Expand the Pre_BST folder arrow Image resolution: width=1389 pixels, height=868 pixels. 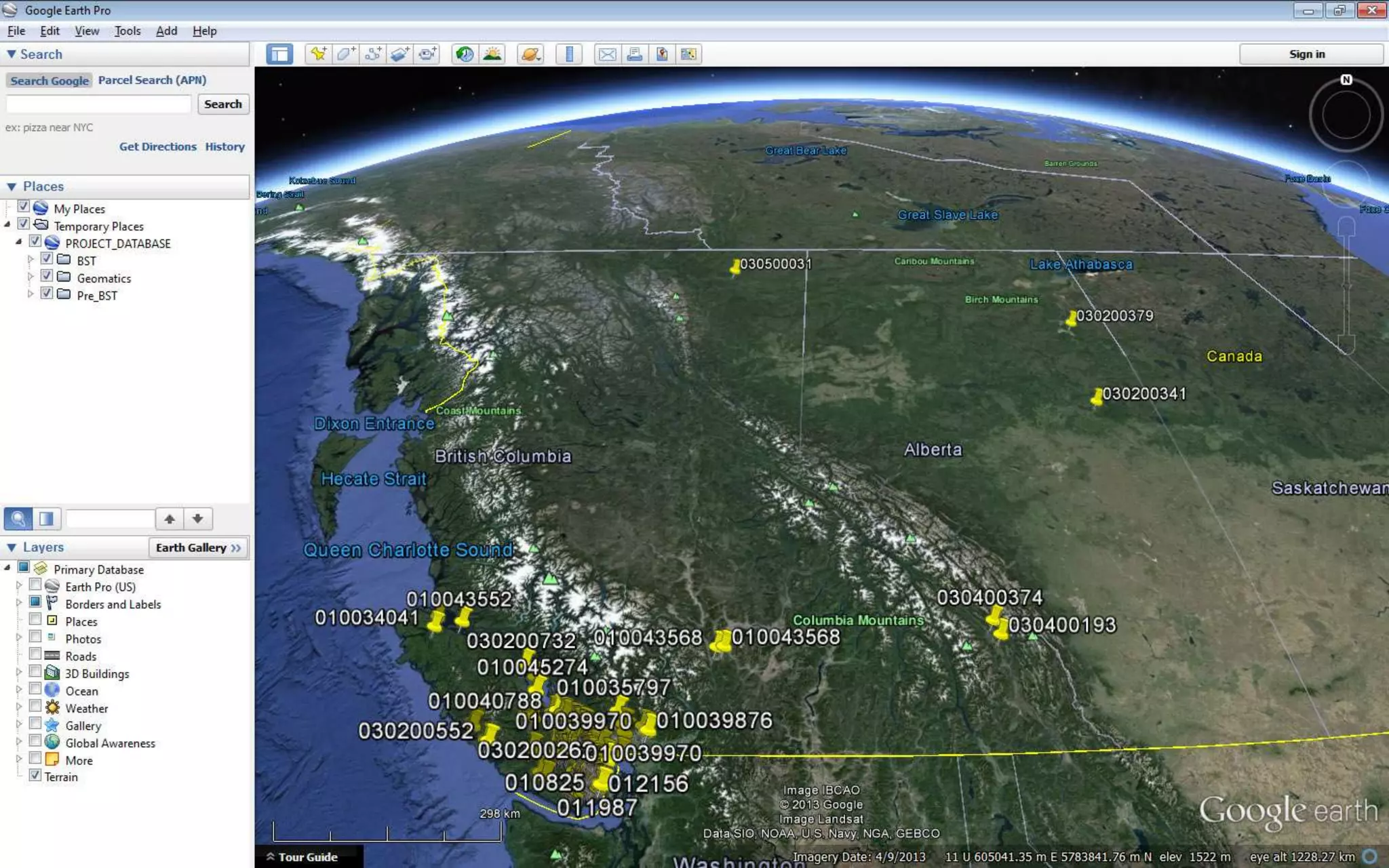[x=31, y=294]
